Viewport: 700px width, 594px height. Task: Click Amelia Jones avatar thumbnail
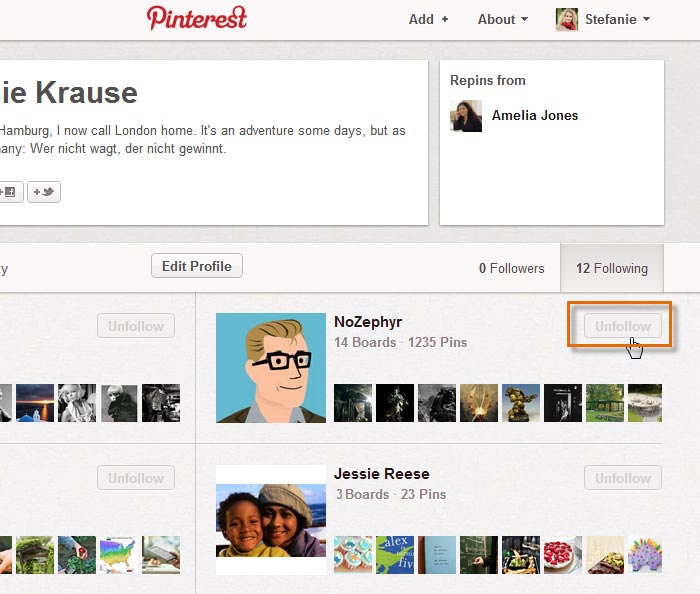[466, 116]
